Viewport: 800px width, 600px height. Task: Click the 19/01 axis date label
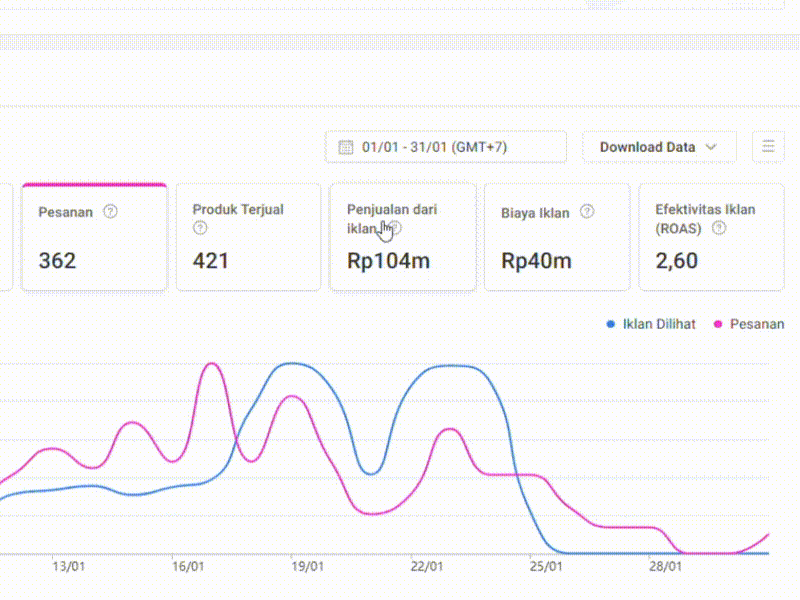coord(307,566)
